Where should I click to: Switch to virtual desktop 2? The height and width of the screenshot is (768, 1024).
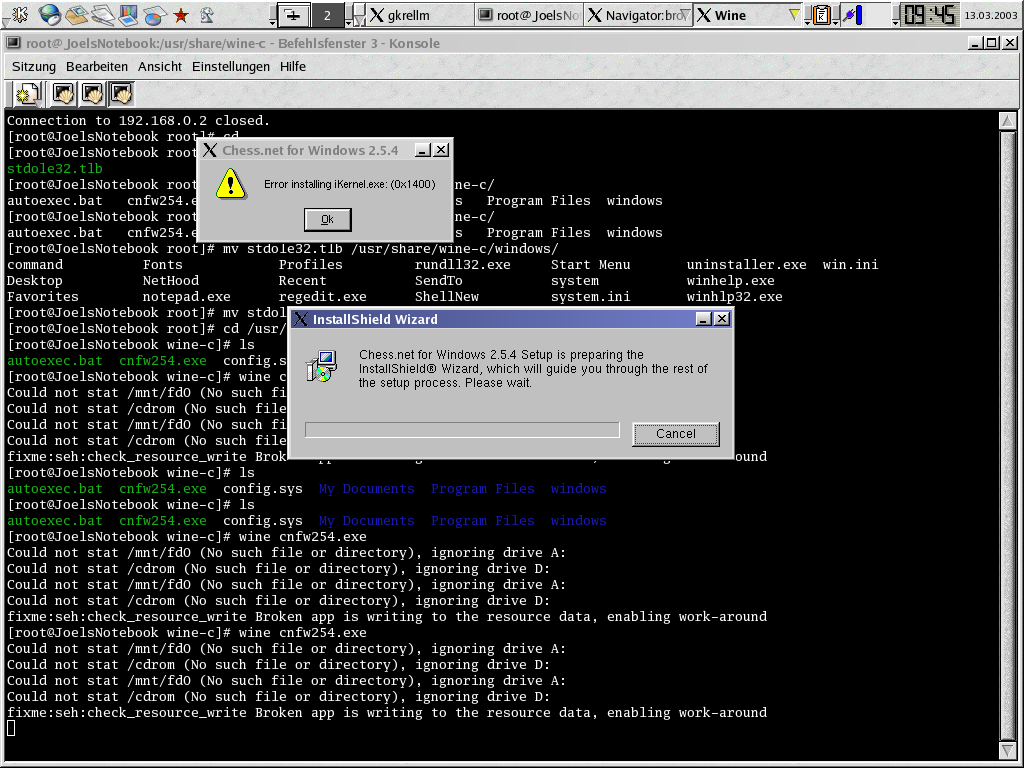[327, 15]
